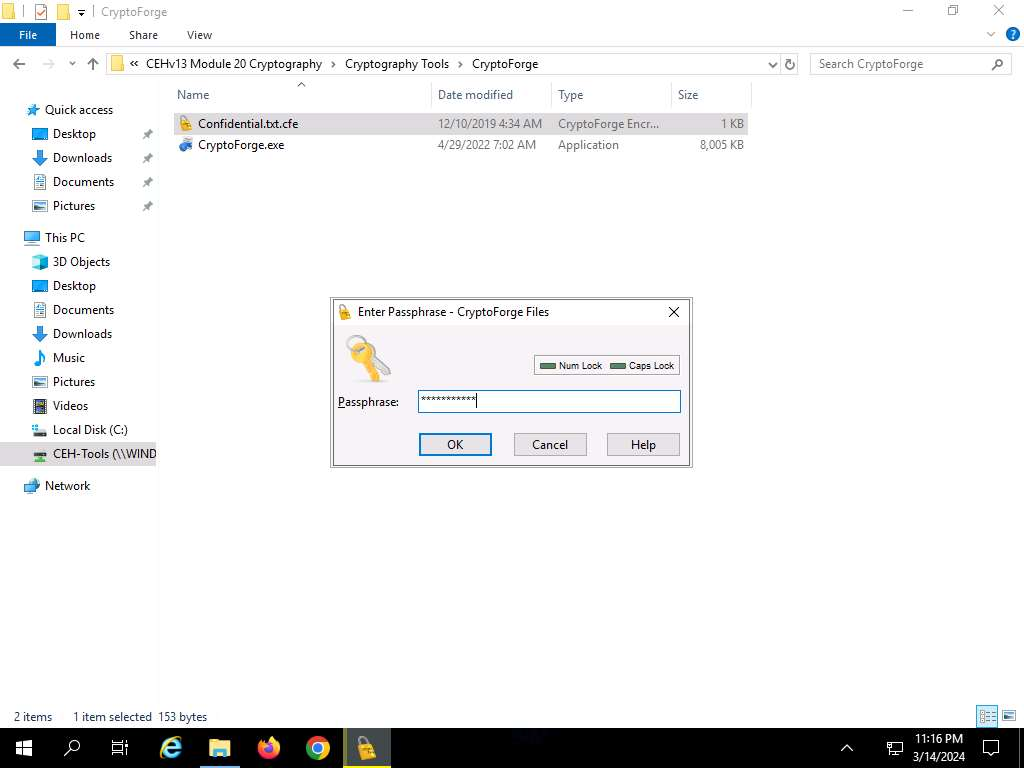1024x768 pixels.
Task: Open Firefox from the taskbar
Action: [269, 748]
